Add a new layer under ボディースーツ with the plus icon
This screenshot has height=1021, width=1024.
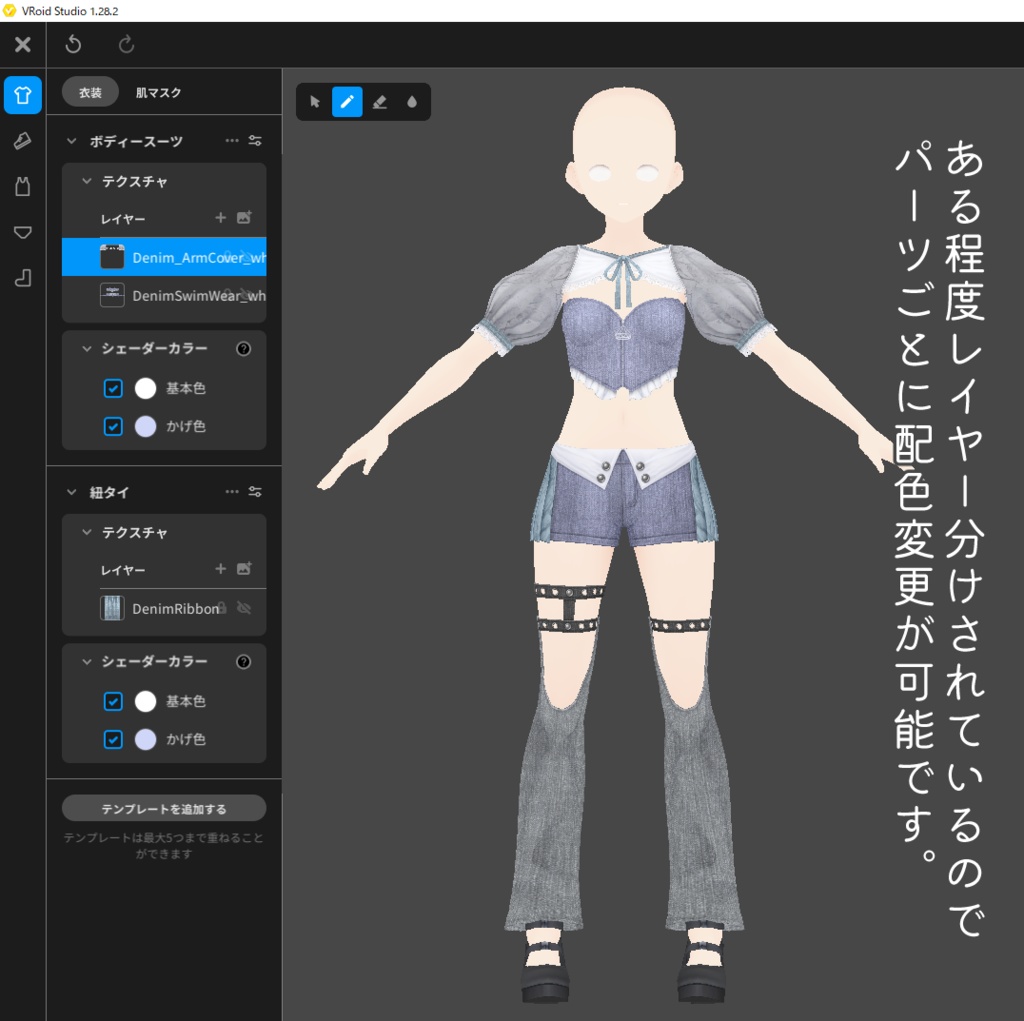click(221, 218)
